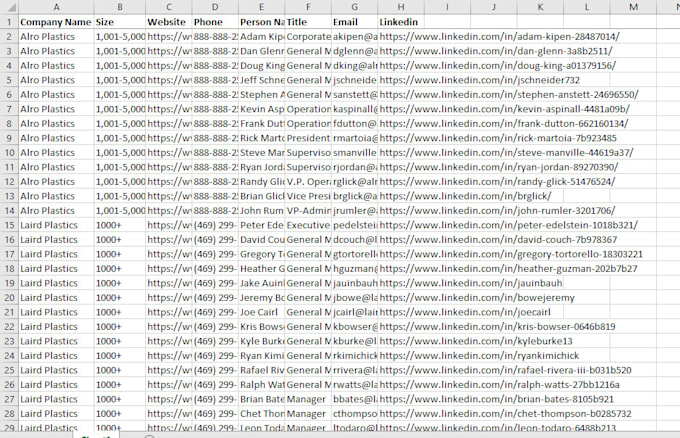
Task: Select the Joe Cairl name cell
Action: [x=262, y=312]
